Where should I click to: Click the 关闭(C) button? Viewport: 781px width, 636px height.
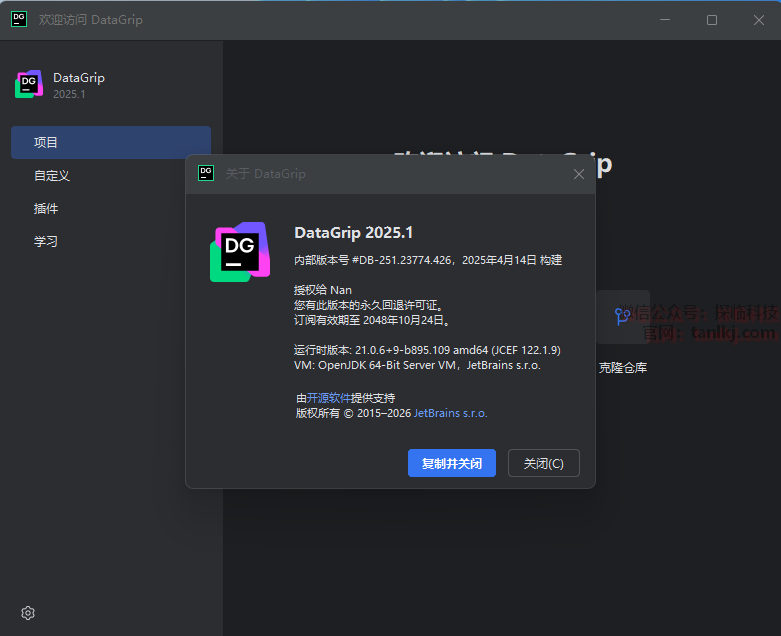pos(543,463)
